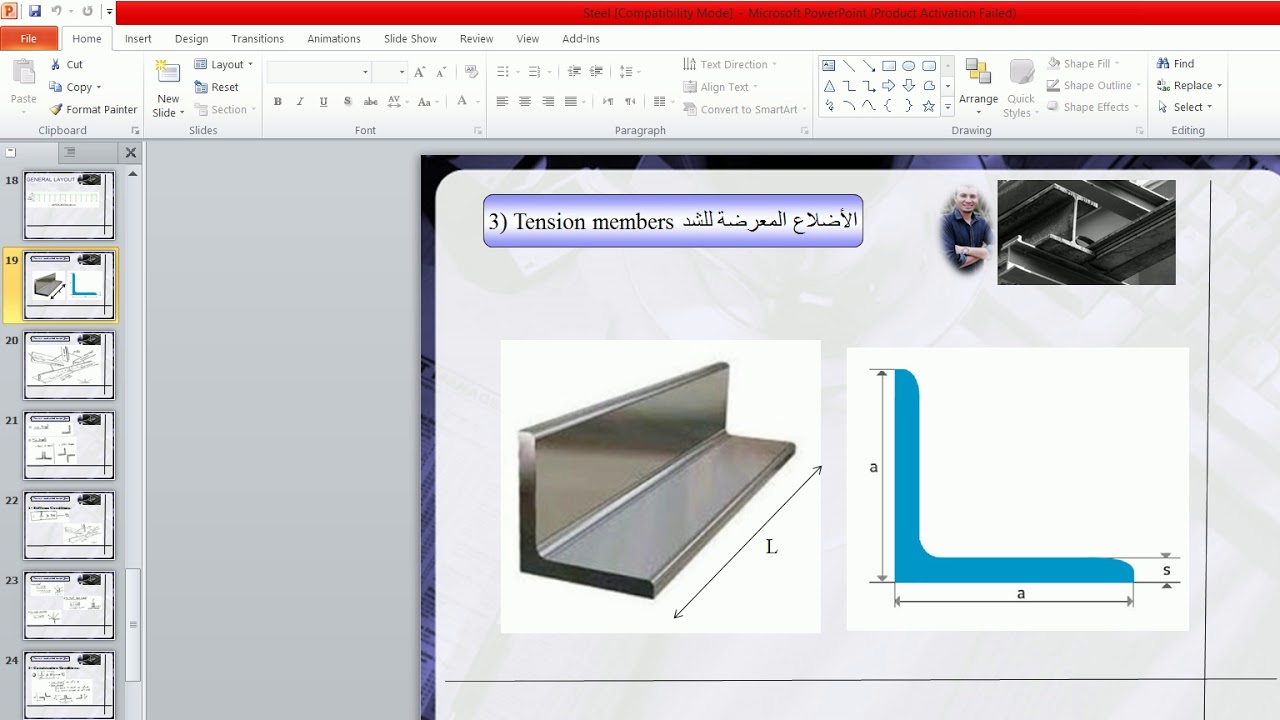Open the Replace dropdown
The height and width of the screenshot is (720, 1280).
[x=1189, y=85]
